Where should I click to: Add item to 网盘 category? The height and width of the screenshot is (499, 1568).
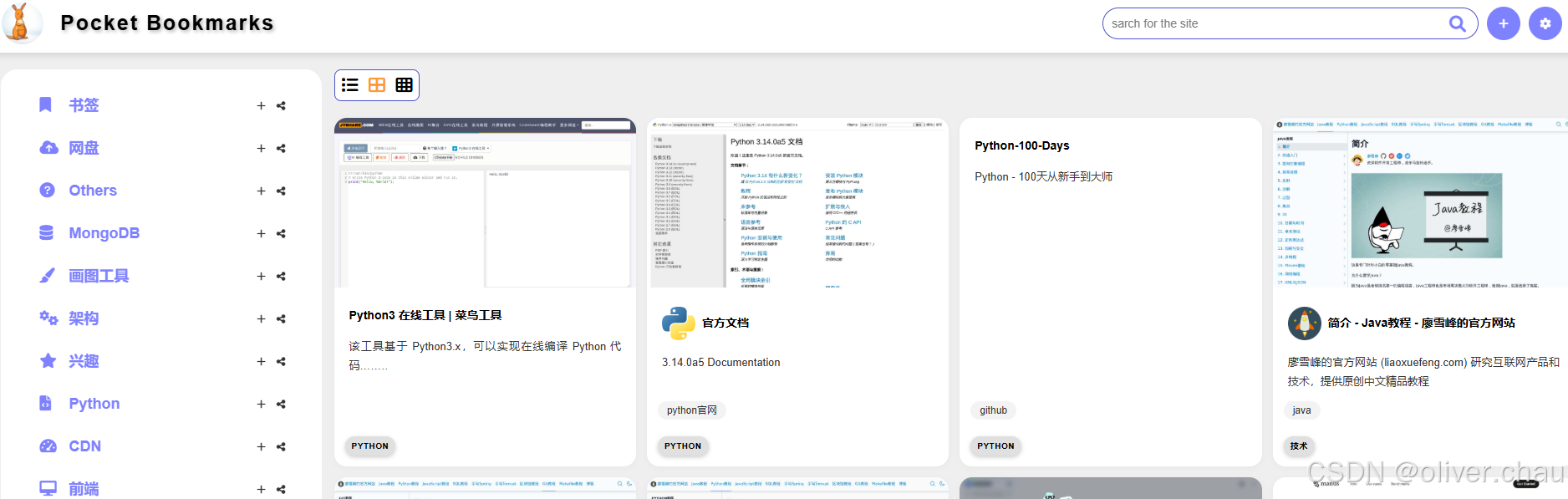click(261, 148)
